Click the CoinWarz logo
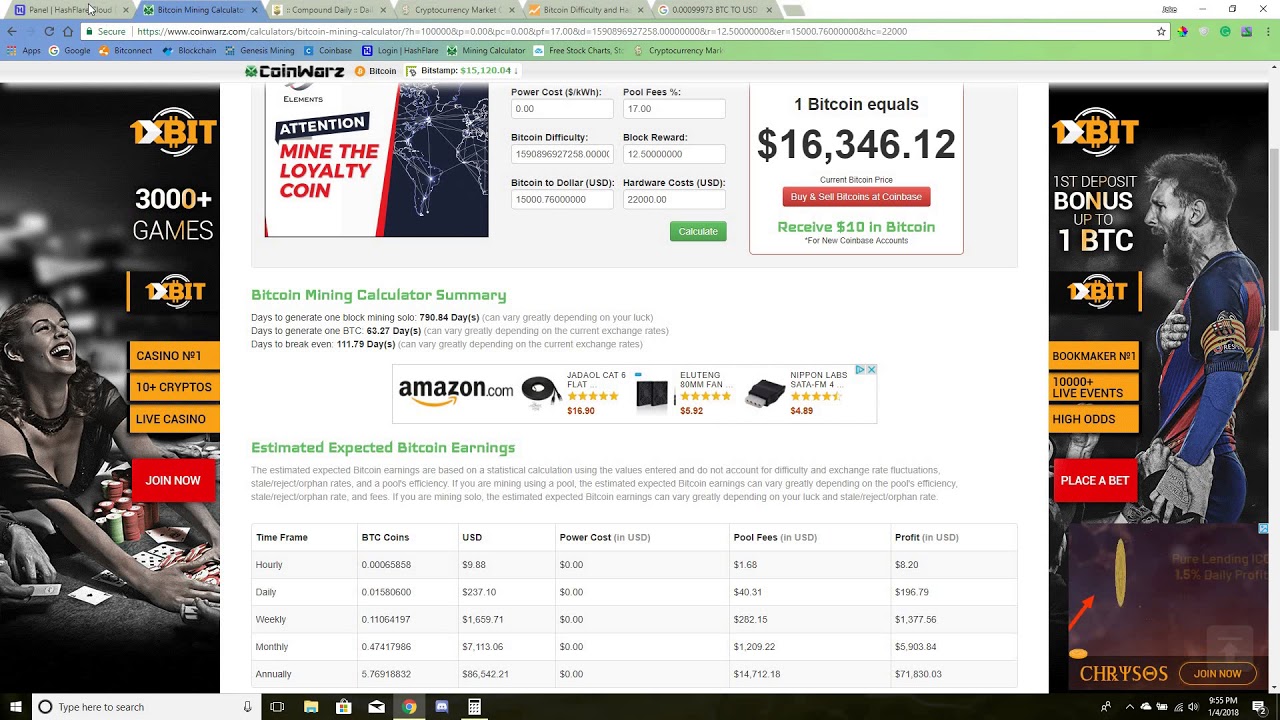 click(x=295, y=71)
